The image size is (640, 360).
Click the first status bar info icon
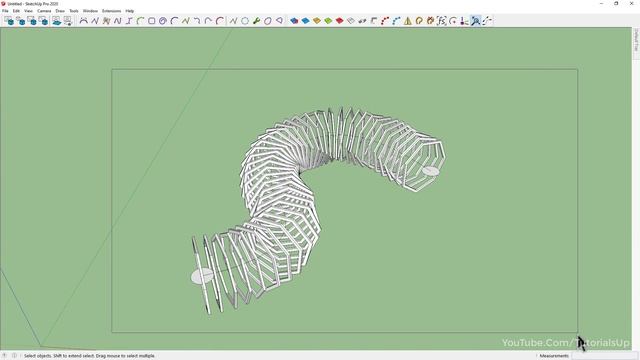click(x=4, y=356)
